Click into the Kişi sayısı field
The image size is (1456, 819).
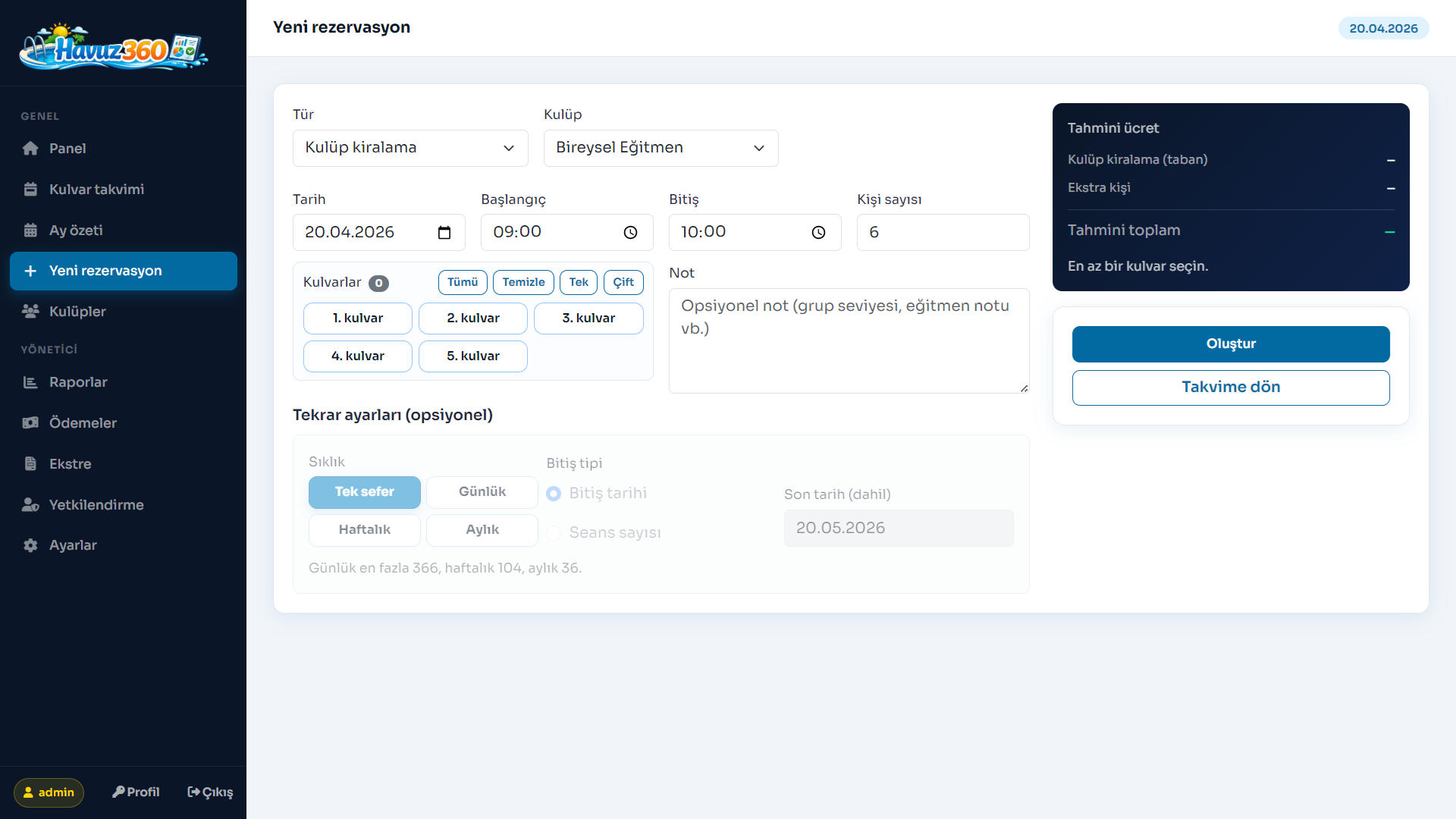click(943, 233)
